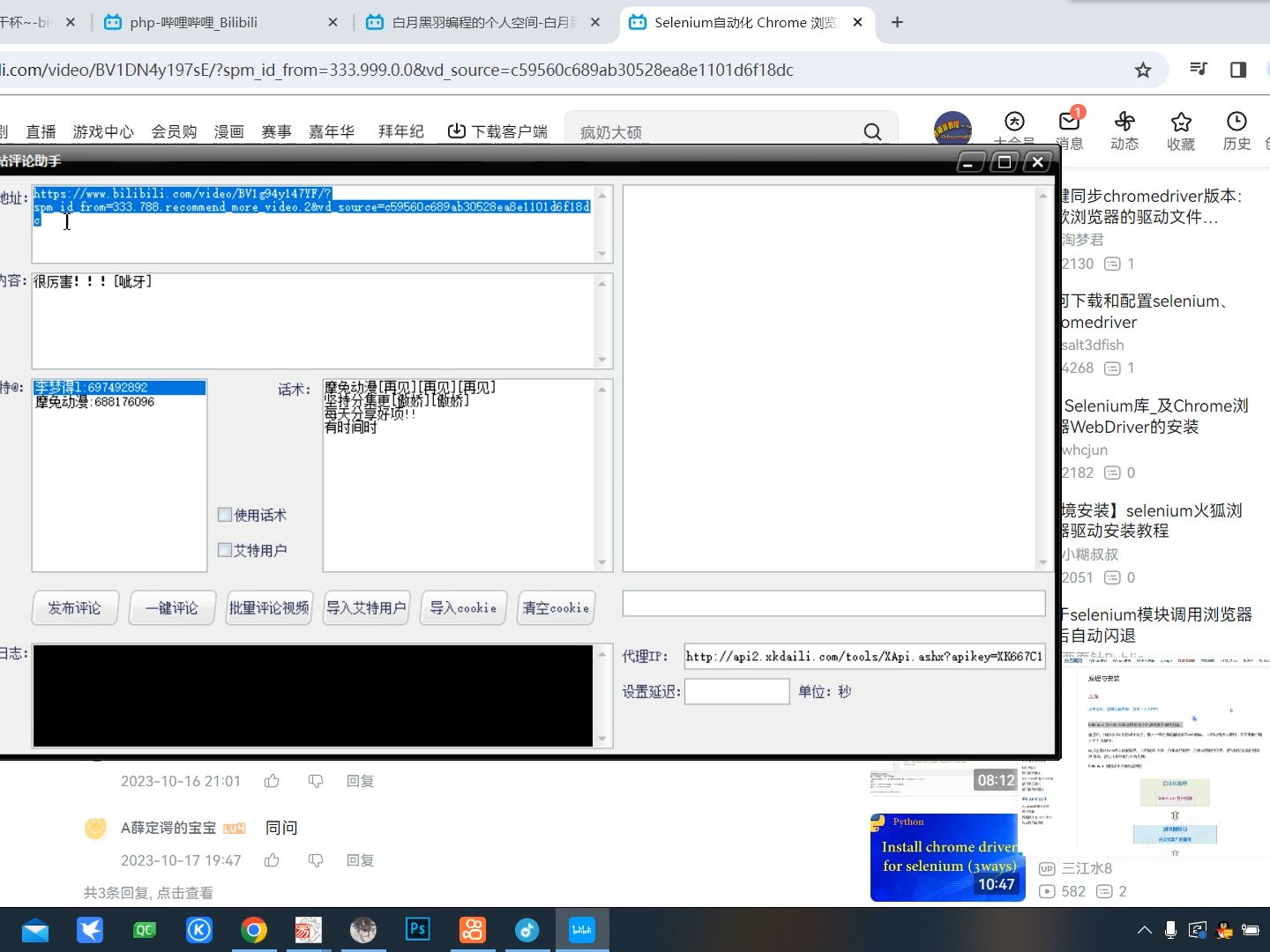Open the 历史 history clock icon
The width and height of the screenshot is (1270, 952).
coord(1236,130)
